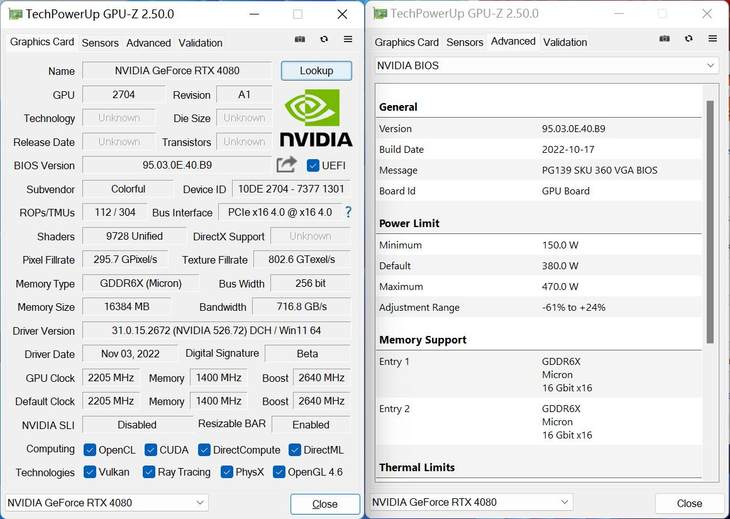Click the NVIDIA logo image
730x519 pixels.
(x=316, y=118)
